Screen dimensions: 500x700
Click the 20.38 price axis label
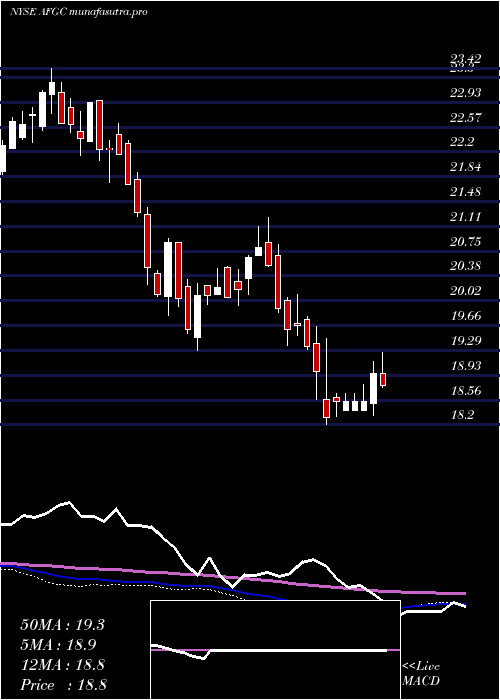[x=466, y=266]
